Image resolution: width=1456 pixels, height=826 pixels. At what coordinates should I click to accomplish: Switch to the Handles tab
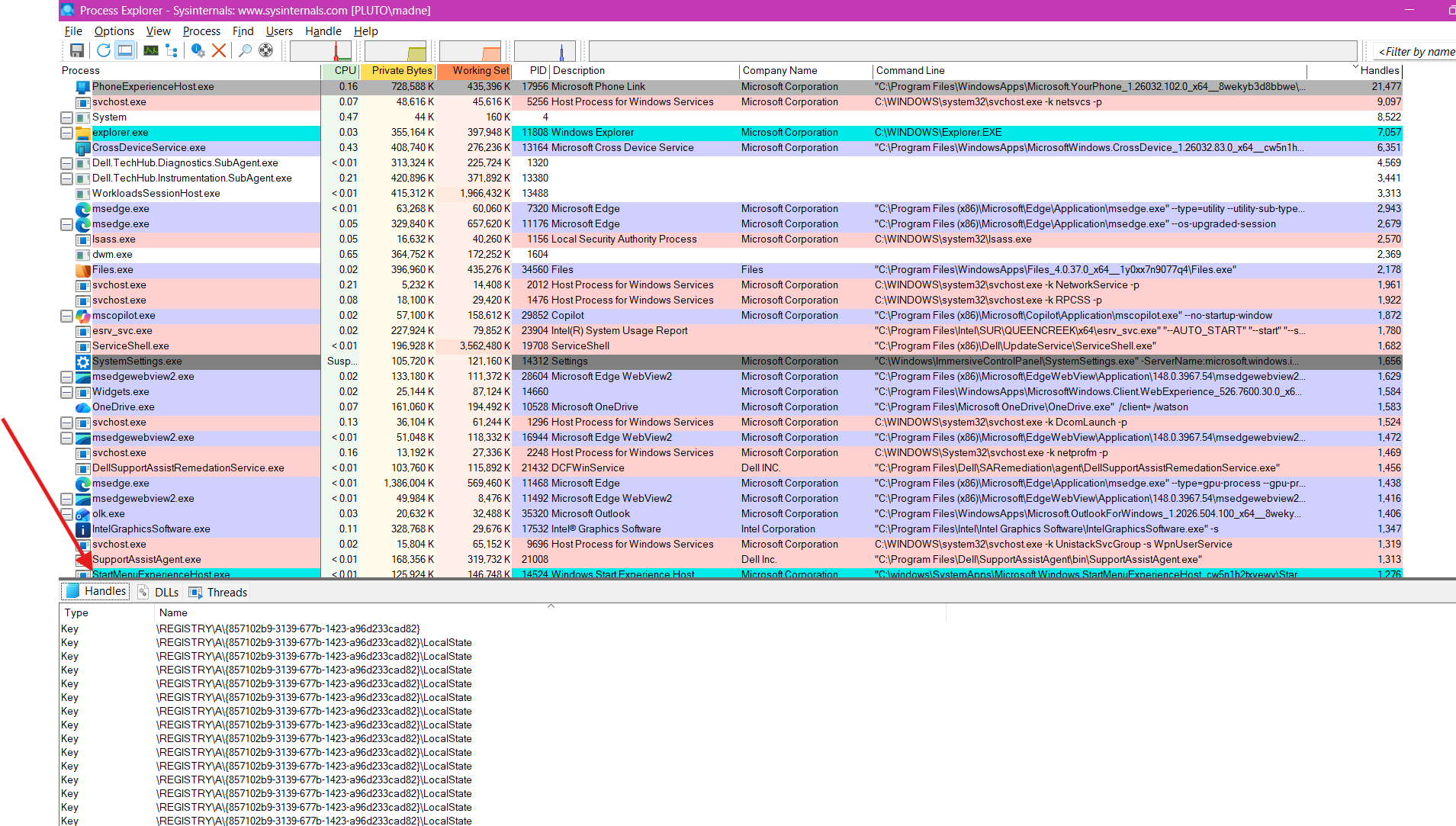coord(96,591)
